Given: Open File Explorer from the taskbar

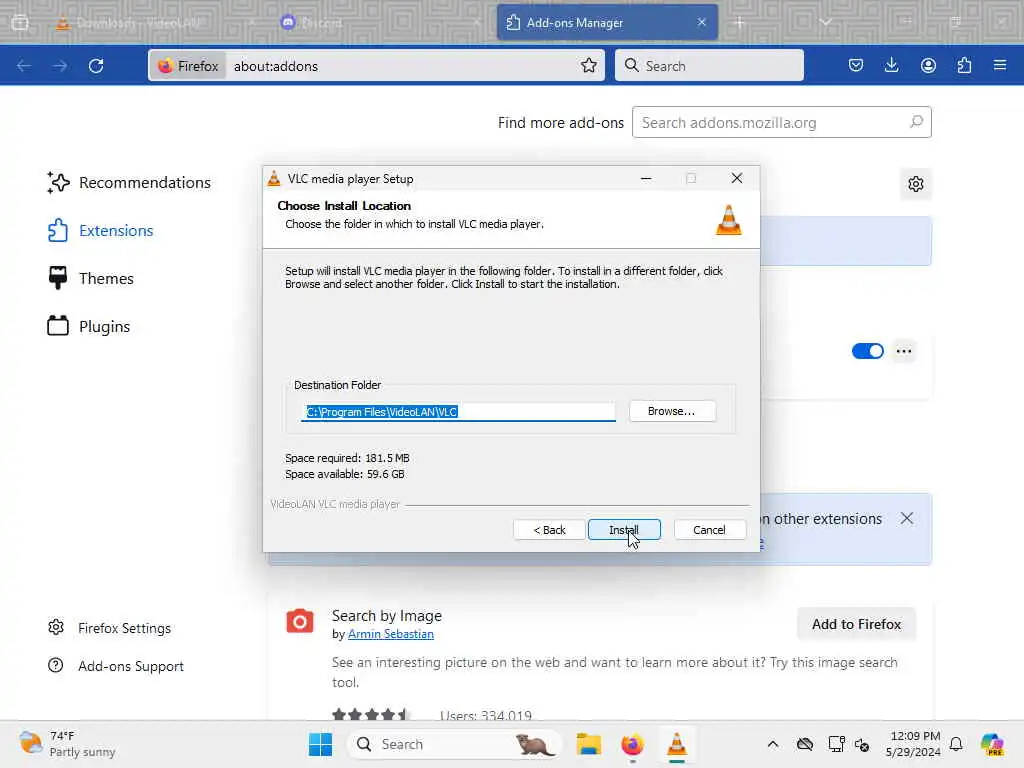Looking at the screenshot, I should [x=588, y=744].
